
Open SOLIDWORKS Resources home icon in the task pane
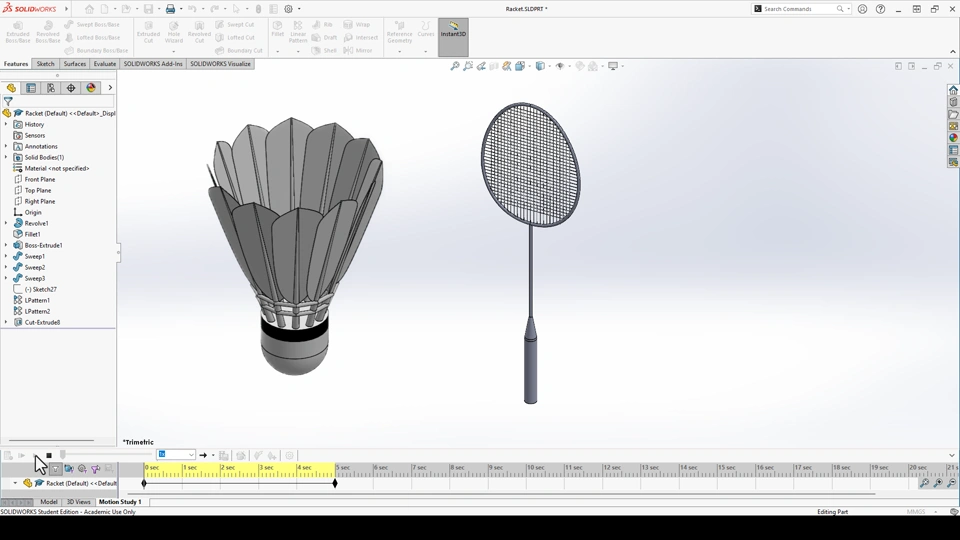(954, 90)
